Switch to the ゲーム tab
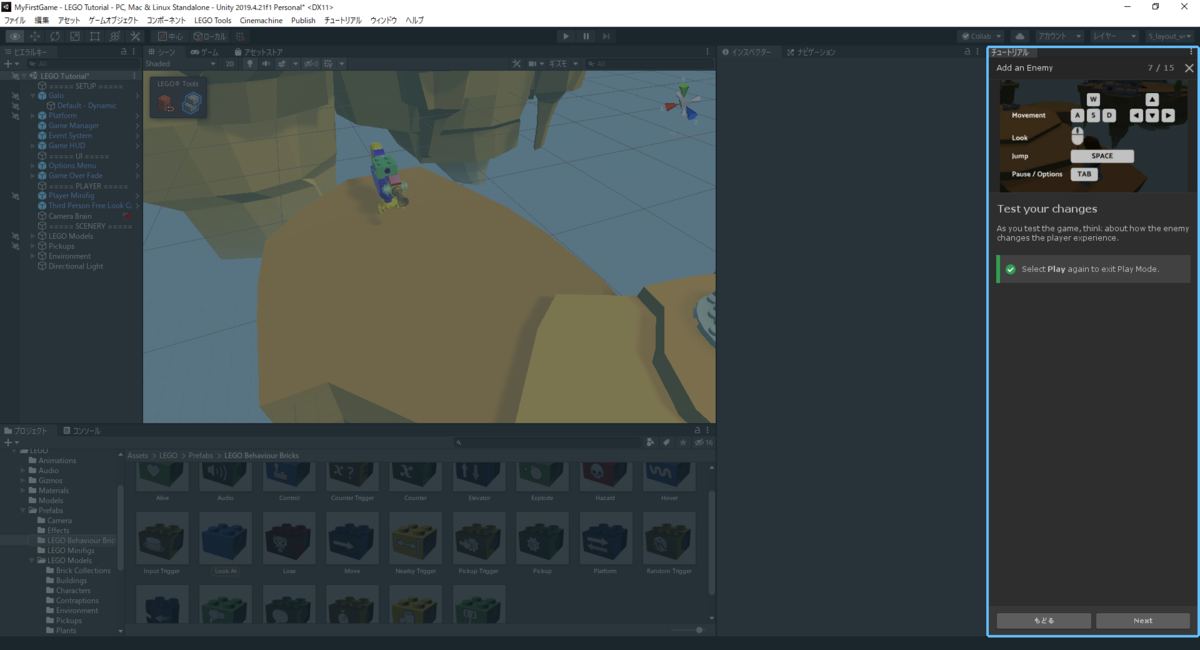Screen dimensions: 1200x650 [206, 51]
